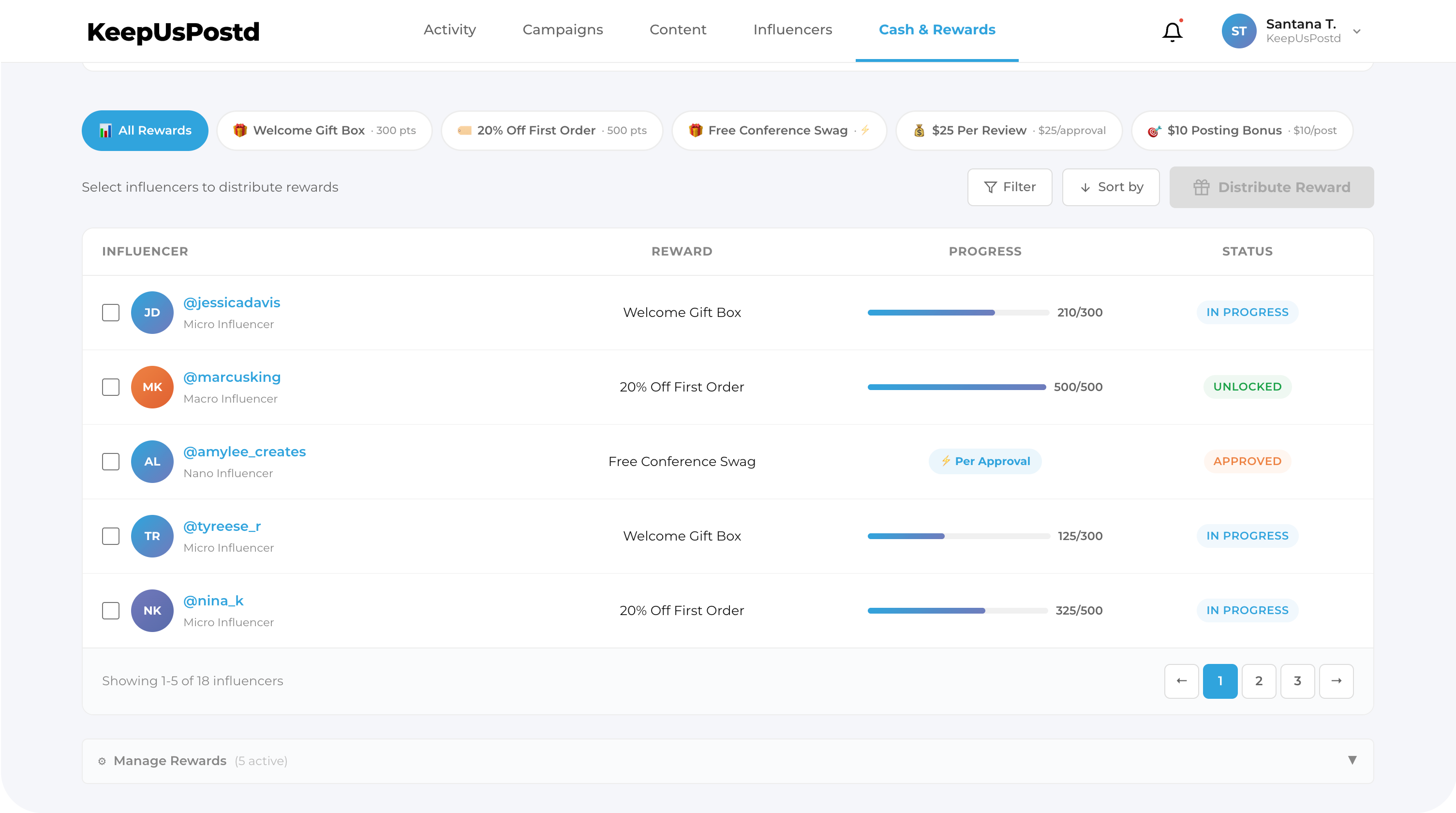
Task: Select the gift icon on Welcome Gift Box filter
Action: pos(240,130)
